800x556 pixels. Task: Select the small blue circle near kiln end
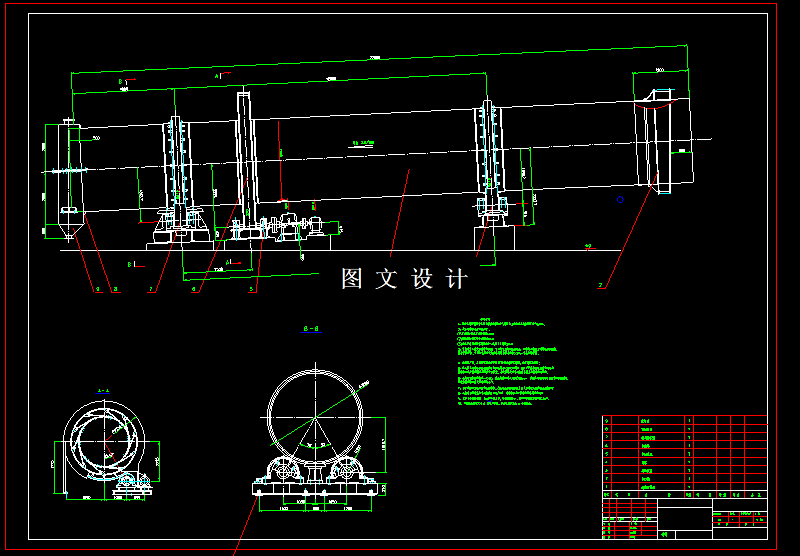click(620, 200)
